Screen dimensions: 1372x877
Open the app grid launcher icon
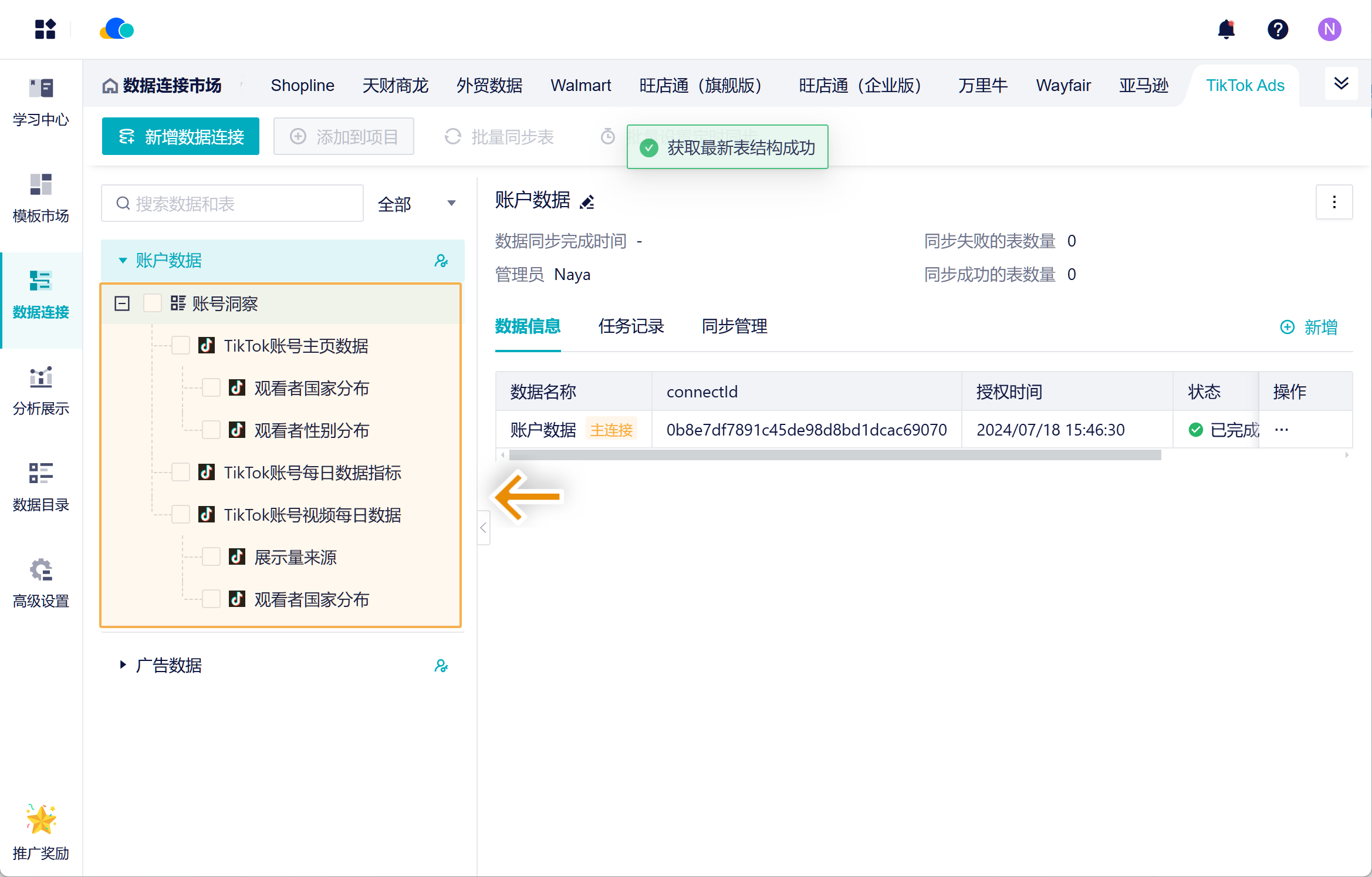pyautogui.click(x=45, y=29)
